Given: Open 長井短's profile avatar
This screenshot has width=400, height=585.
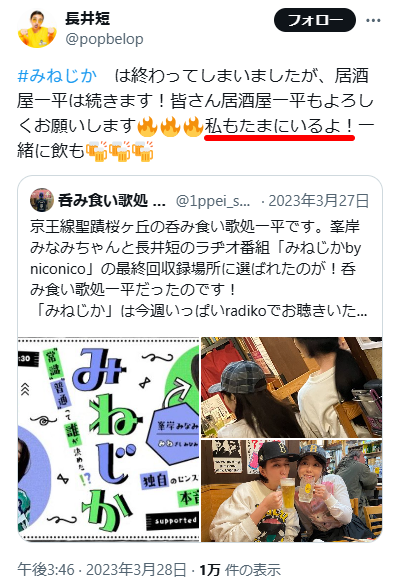Looking at the screenshot, I should click(x=37, y=29).
